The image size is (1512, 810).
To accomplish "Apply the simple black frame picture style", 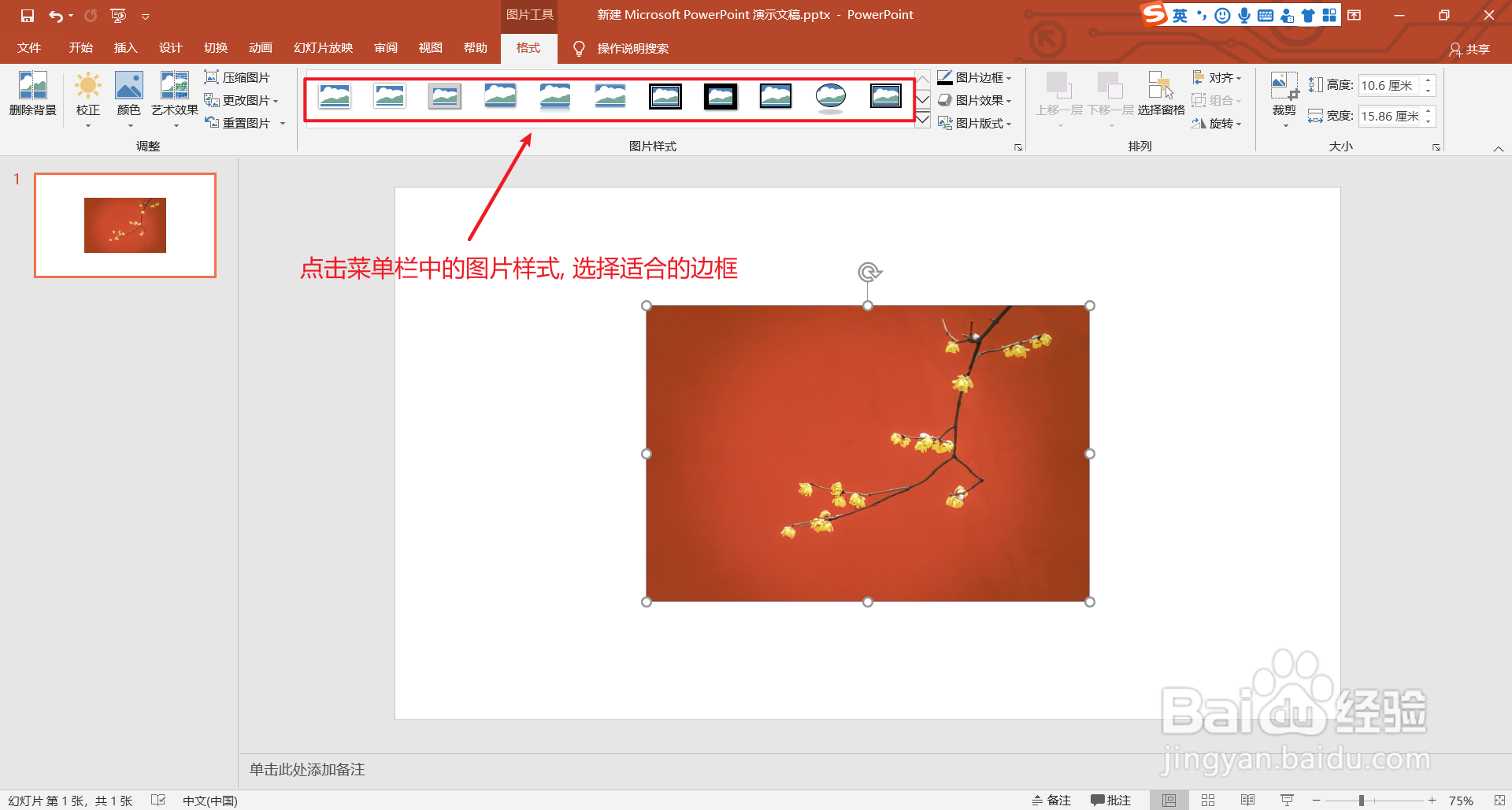I will 776,97.
